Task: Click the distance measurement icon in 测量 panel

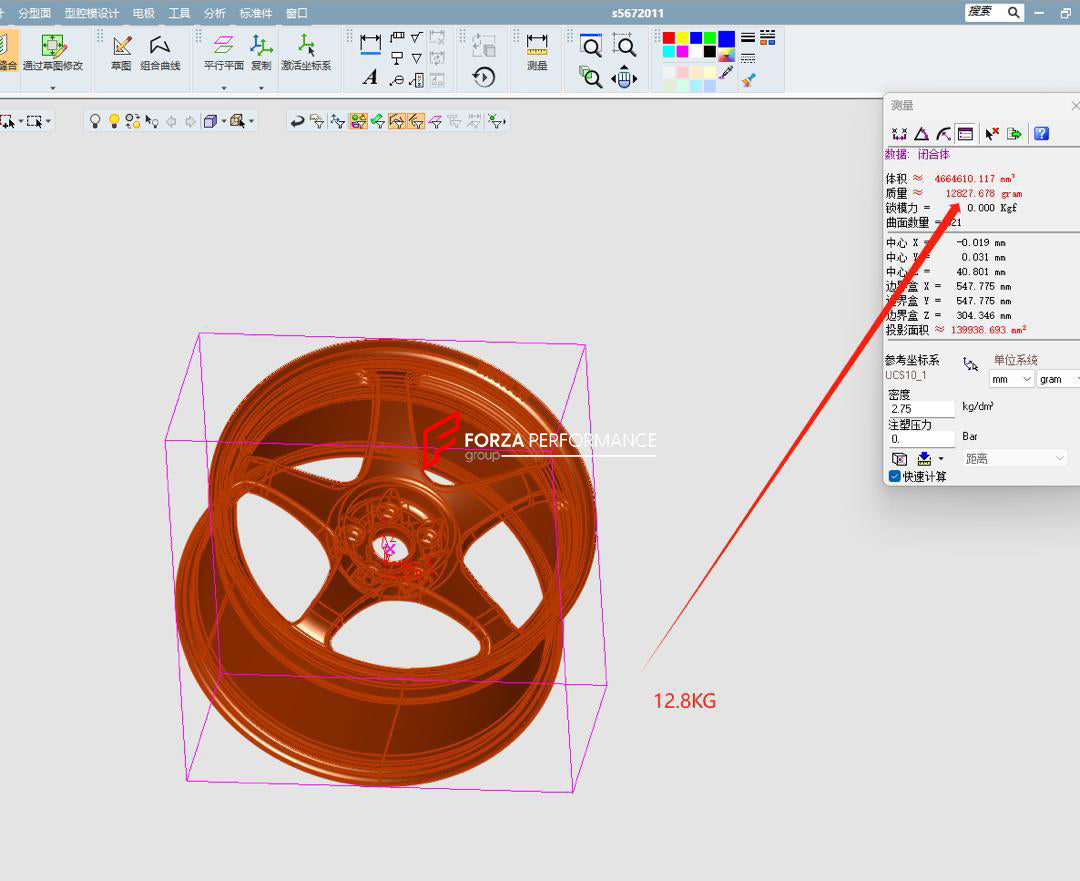Action: point(899,134)
